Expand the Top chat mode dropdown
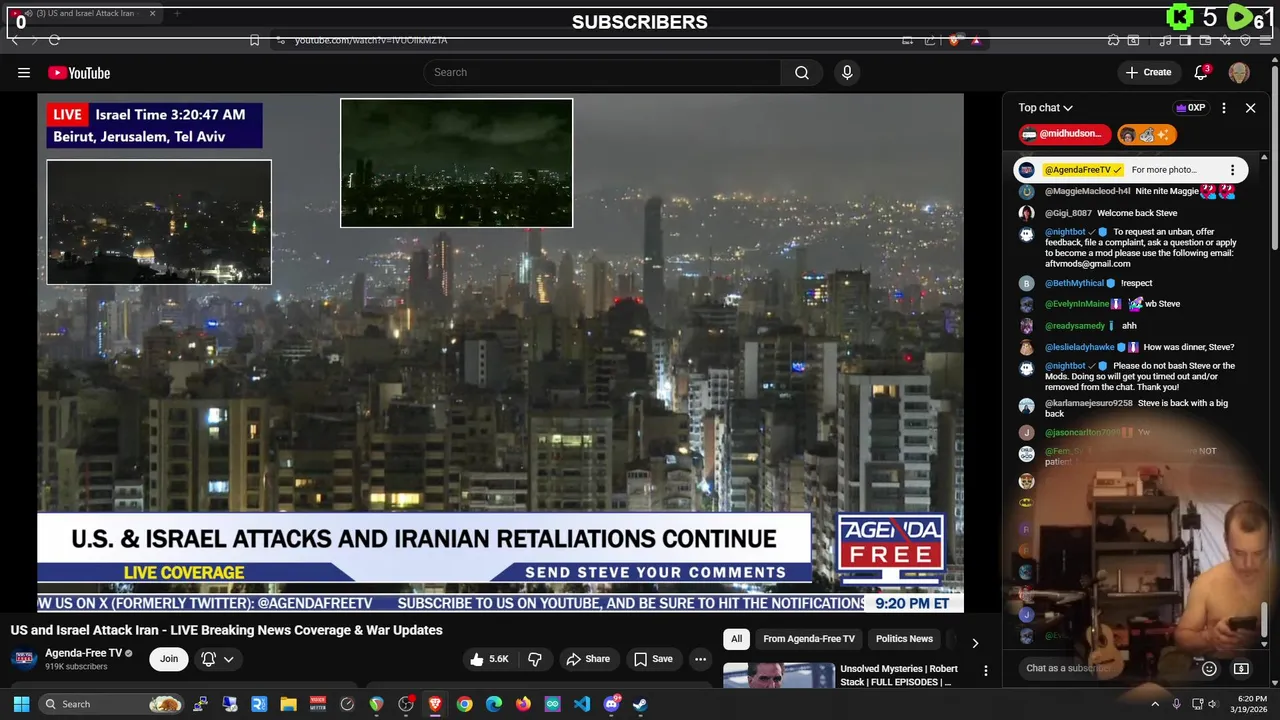Screen dimensions: 1280x720 pos(1045,108)
